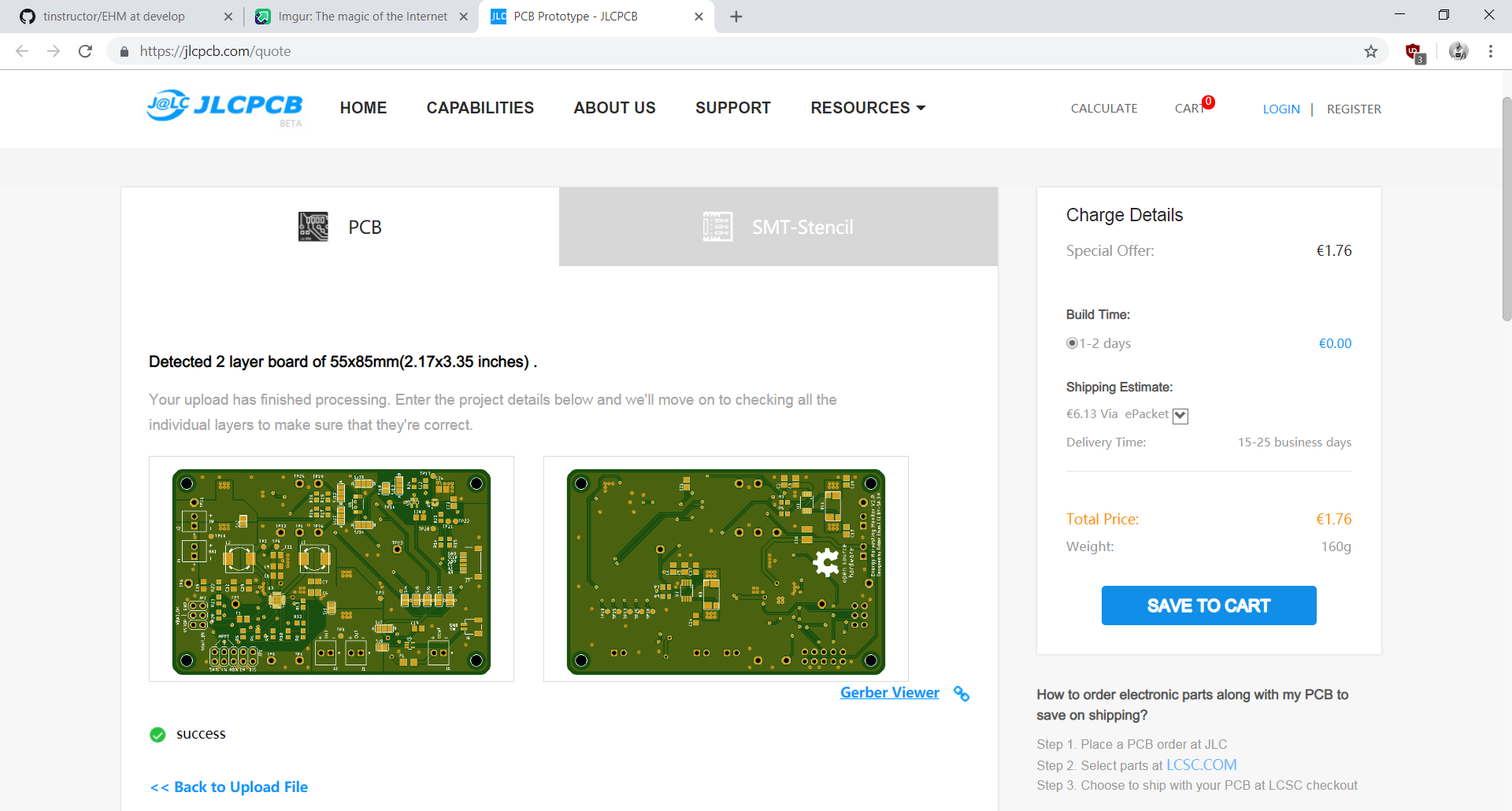Open the shield extension icon in the toolbar
Image resolution: width=1512 pixels, height=811 pixels.
[1414, 52]
